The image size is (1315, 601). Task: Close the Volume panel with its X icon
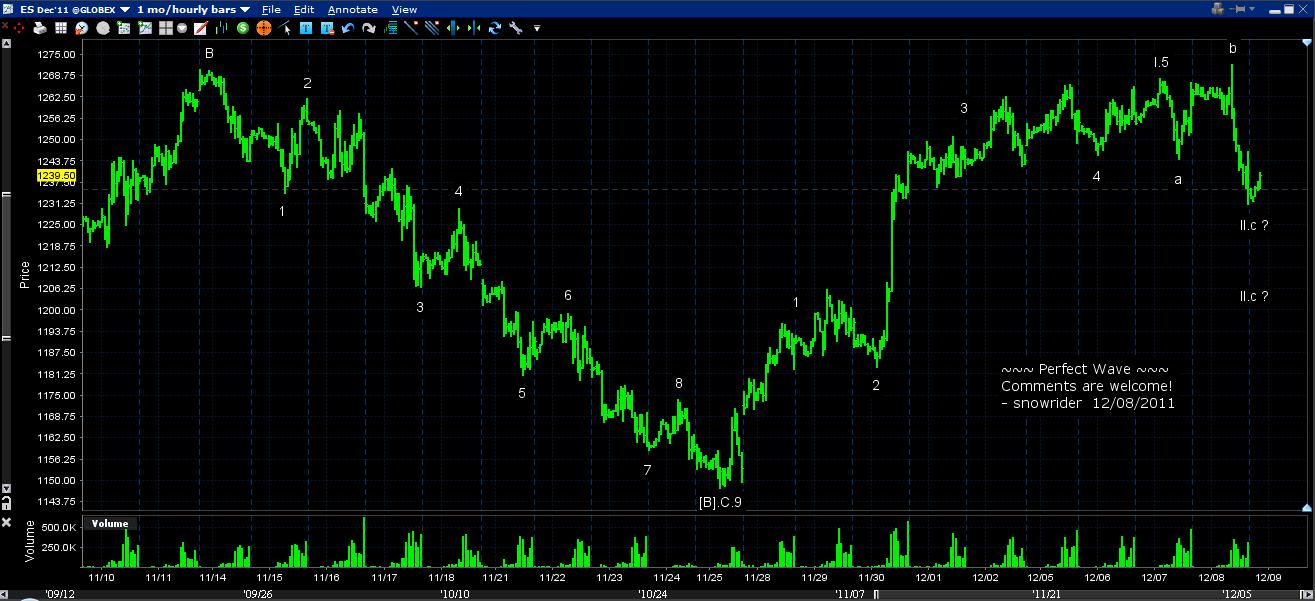coord(6,522)
